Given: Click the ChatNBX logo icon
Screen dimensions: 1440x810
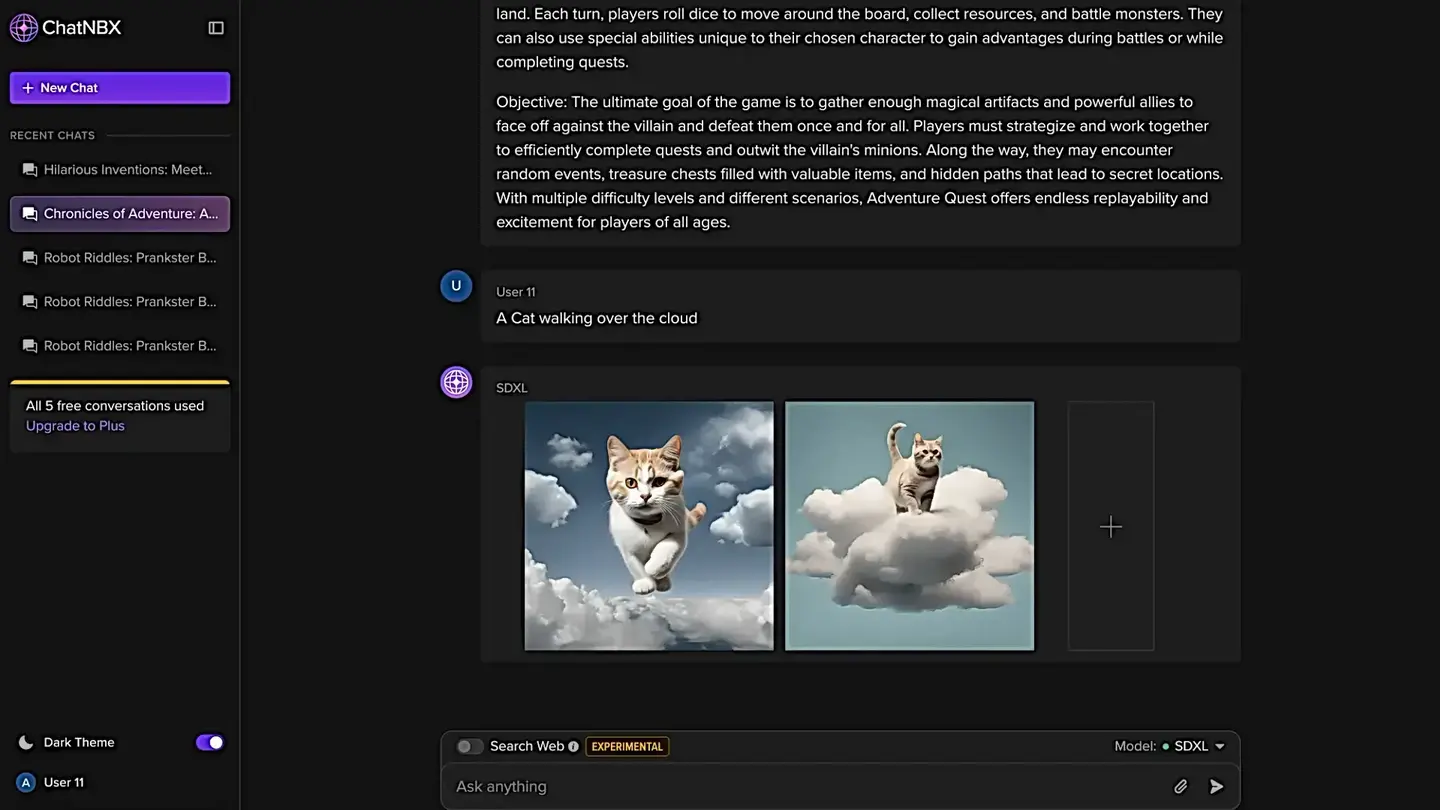Looking at the screenshot, I should click(24, 28).
